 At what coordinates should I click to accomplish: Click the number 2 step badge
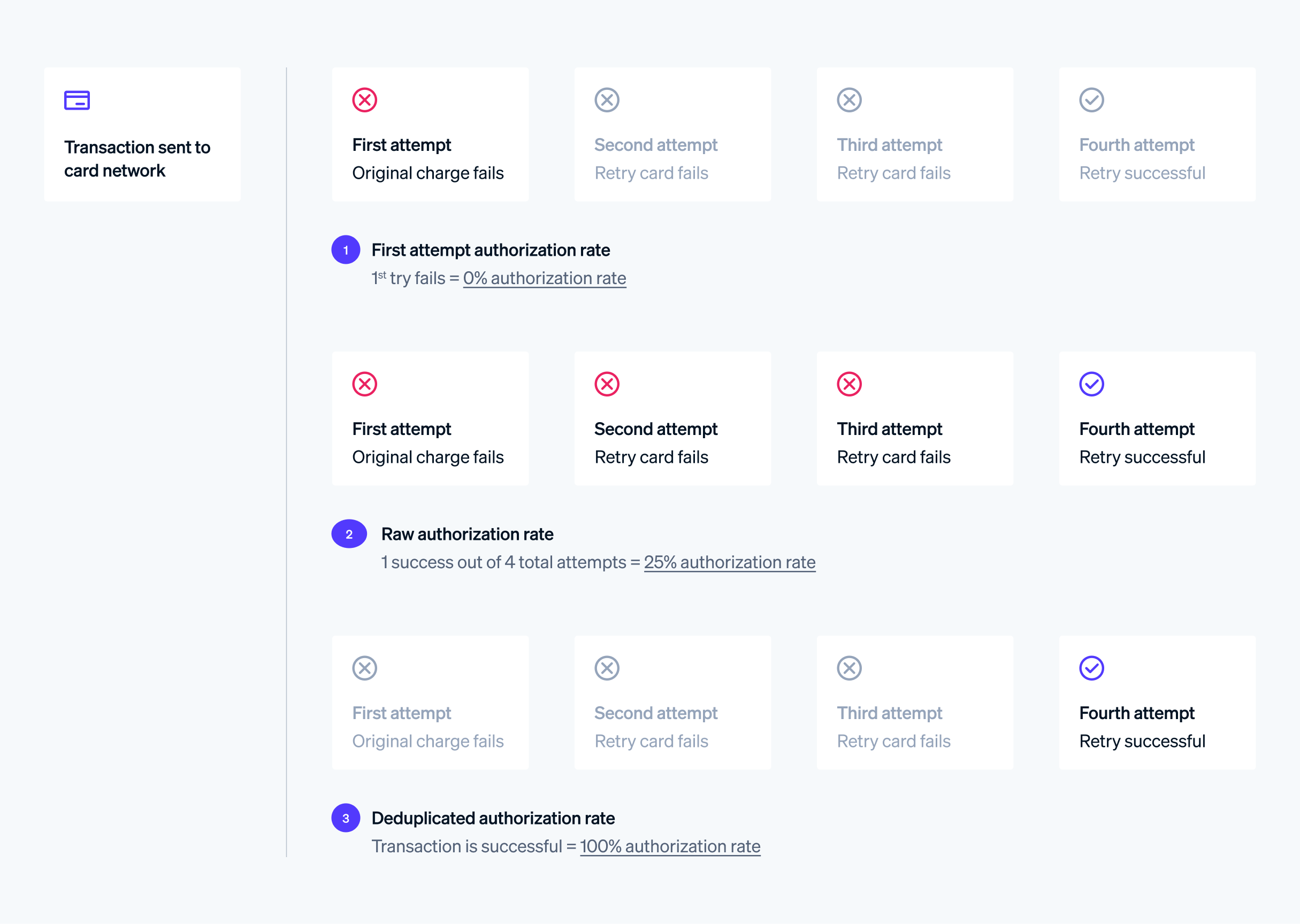click(x=349, y=533)
